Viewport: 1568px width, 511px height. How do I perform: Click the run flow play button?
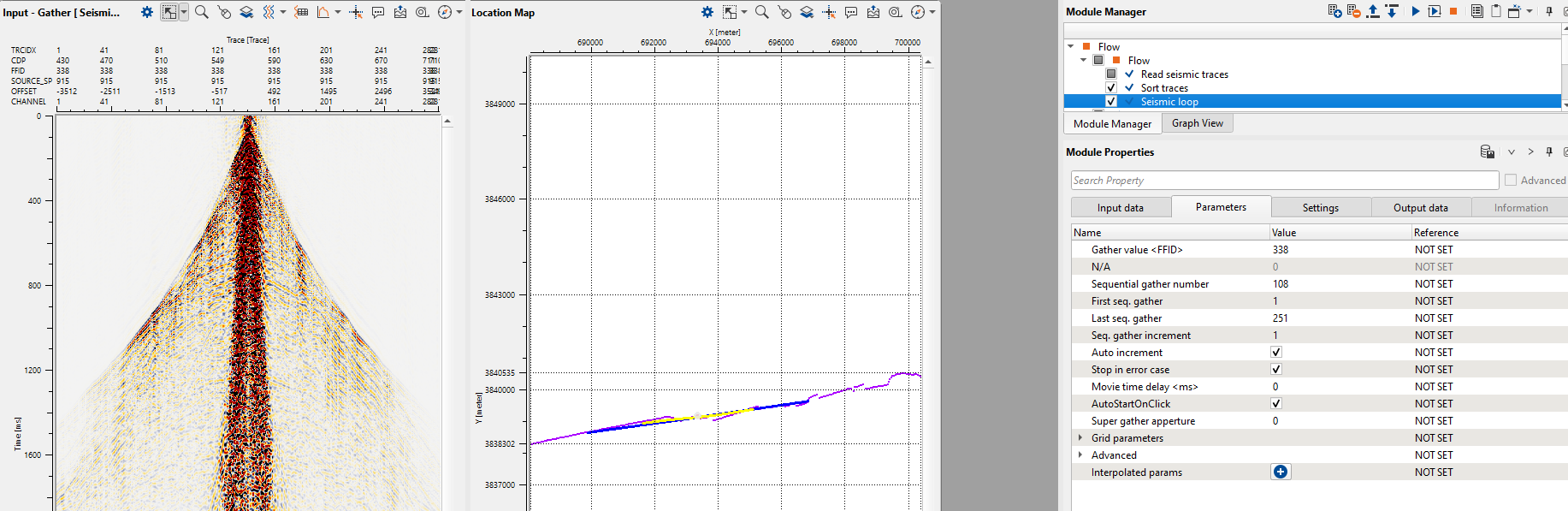pyautogui.click(x=1415, y=11)
